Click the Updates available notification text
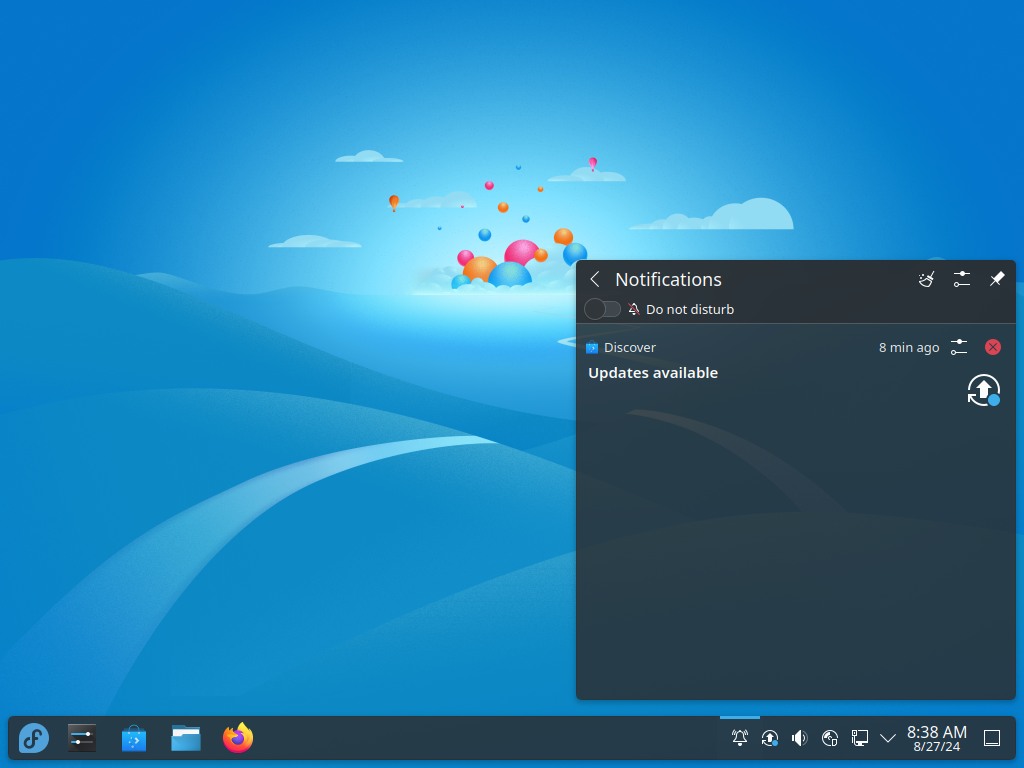This screenshot has height=768, width=1024. (x=653, y=373)
